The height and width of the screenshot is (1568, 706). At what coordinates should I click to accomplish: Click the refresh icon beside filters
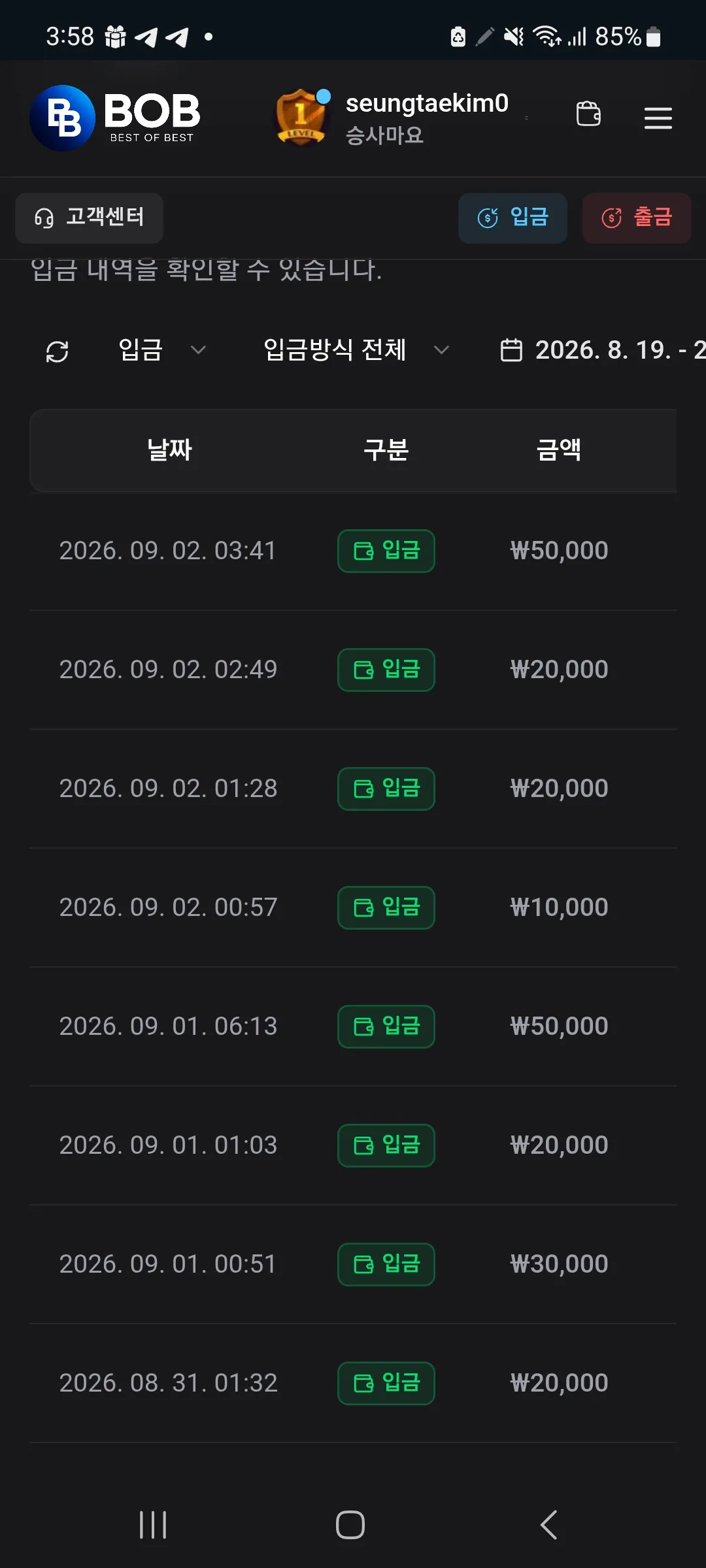[x=58, y=351]
